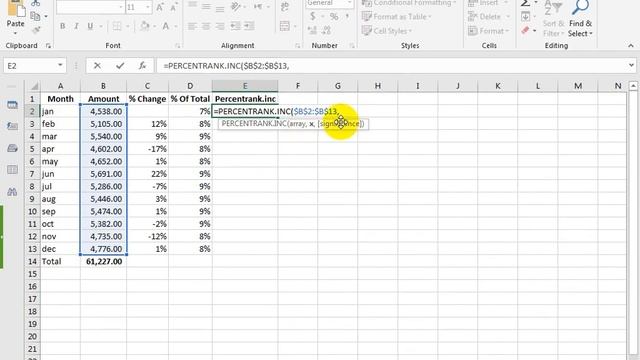Click the Format cells button
This screenshot has width=640, height=360.
click(x=489, y=31)
